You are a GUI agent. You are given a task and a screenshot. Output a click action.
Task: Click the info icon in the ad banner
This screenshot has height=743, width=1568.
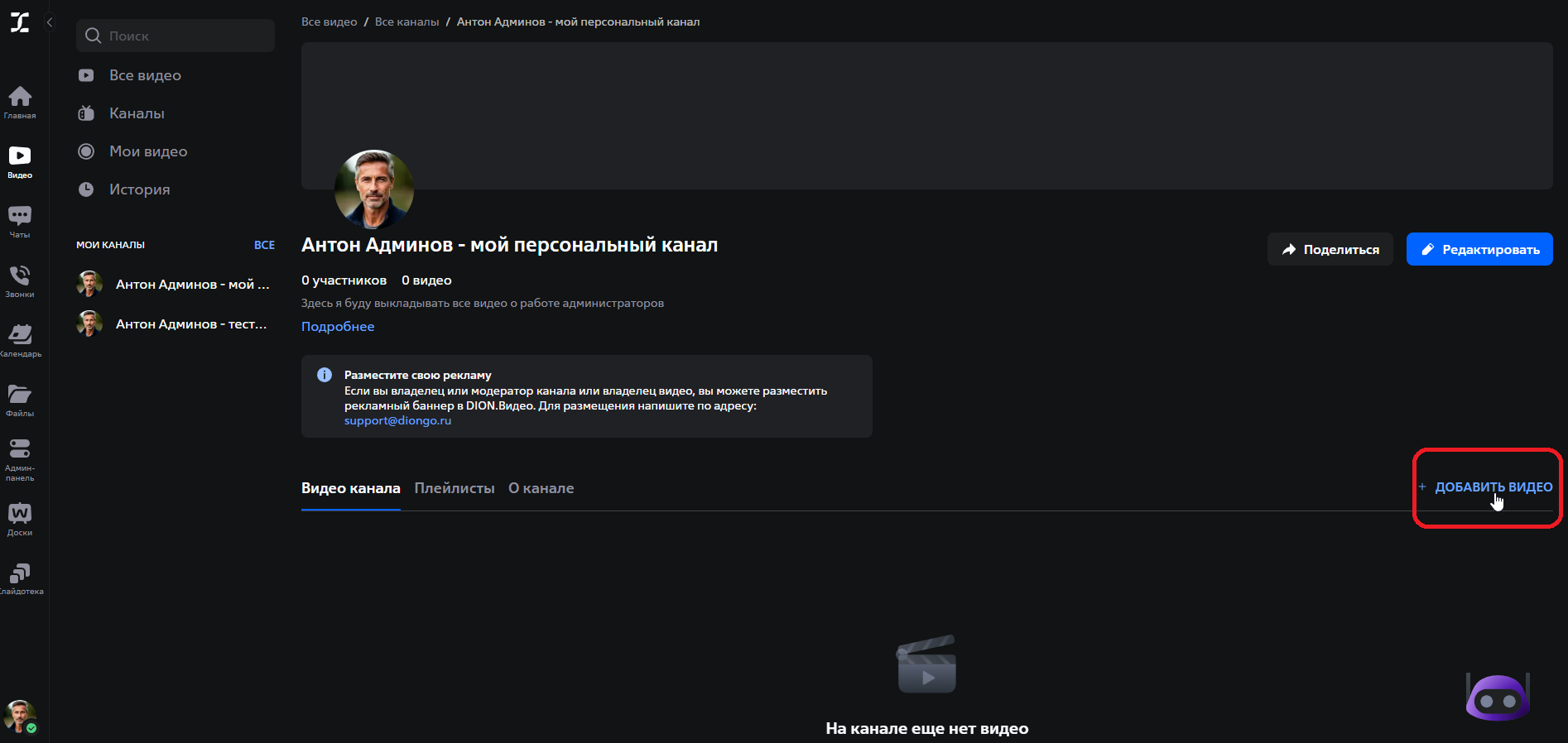[x=325, y=375]
